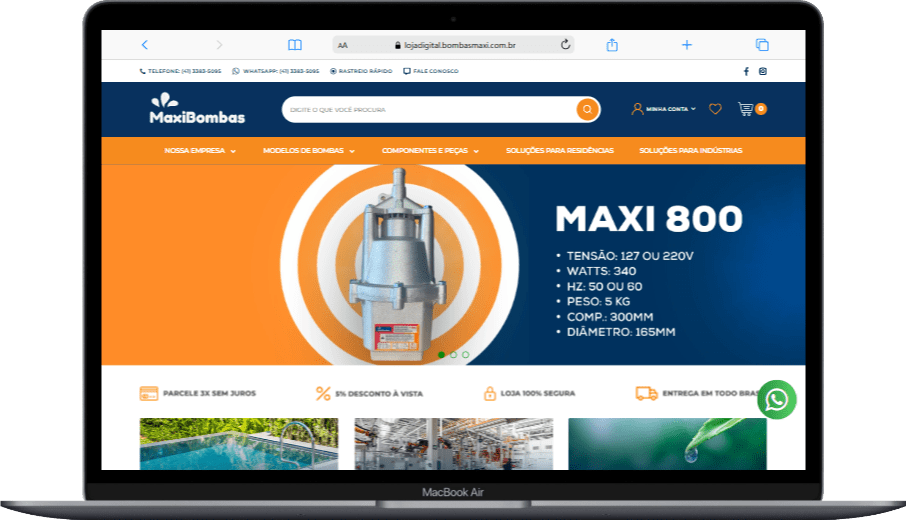Open Soluções para Residências menu item
Image resolution: width=906 pixels, height=520 pixels.
tap(560, 151)
